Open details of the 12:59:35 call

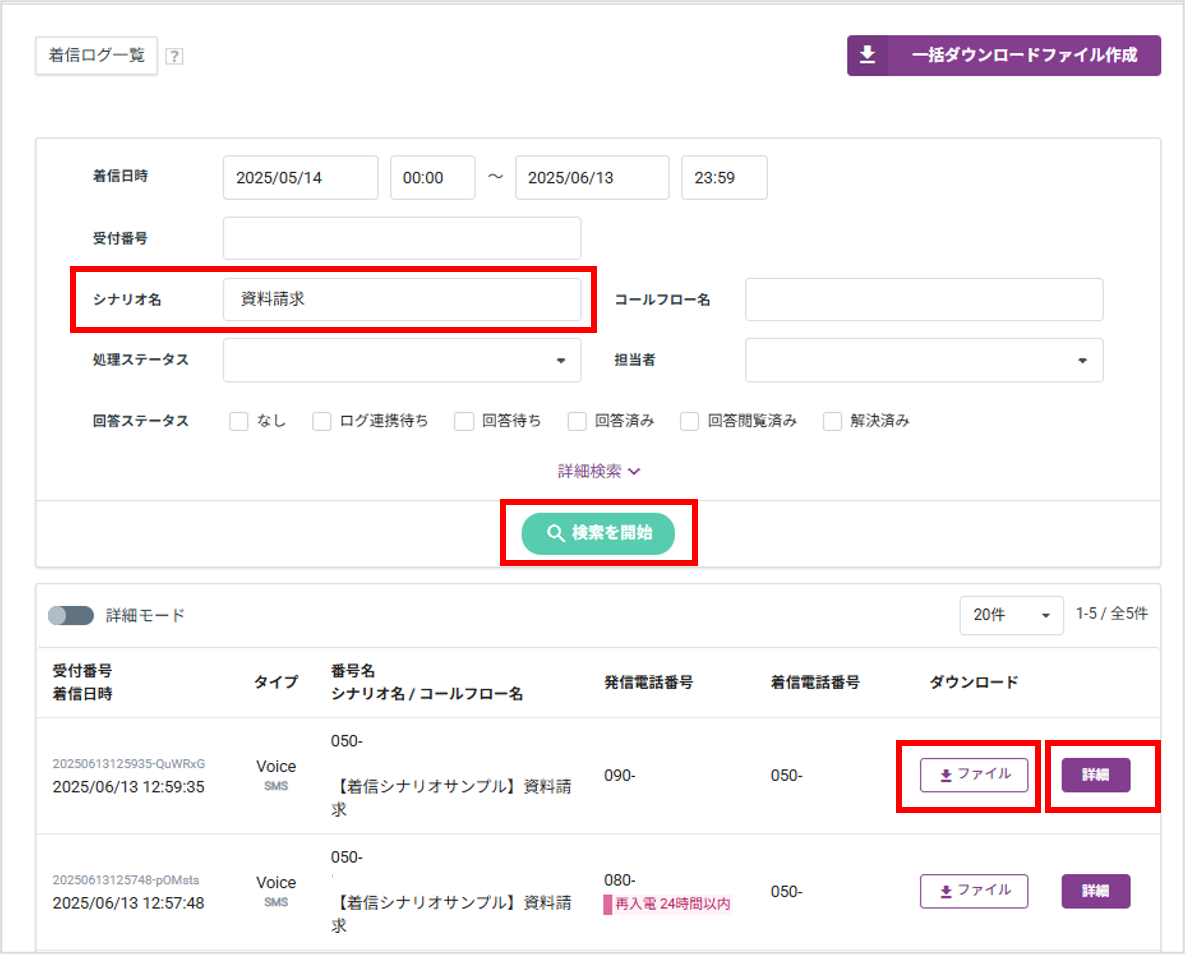tap(1096, 775)
